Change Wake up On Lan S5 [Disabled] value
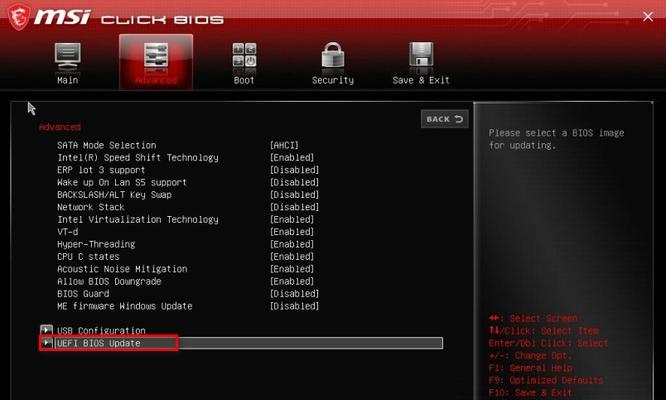666x400 pixels. (294, 182)
